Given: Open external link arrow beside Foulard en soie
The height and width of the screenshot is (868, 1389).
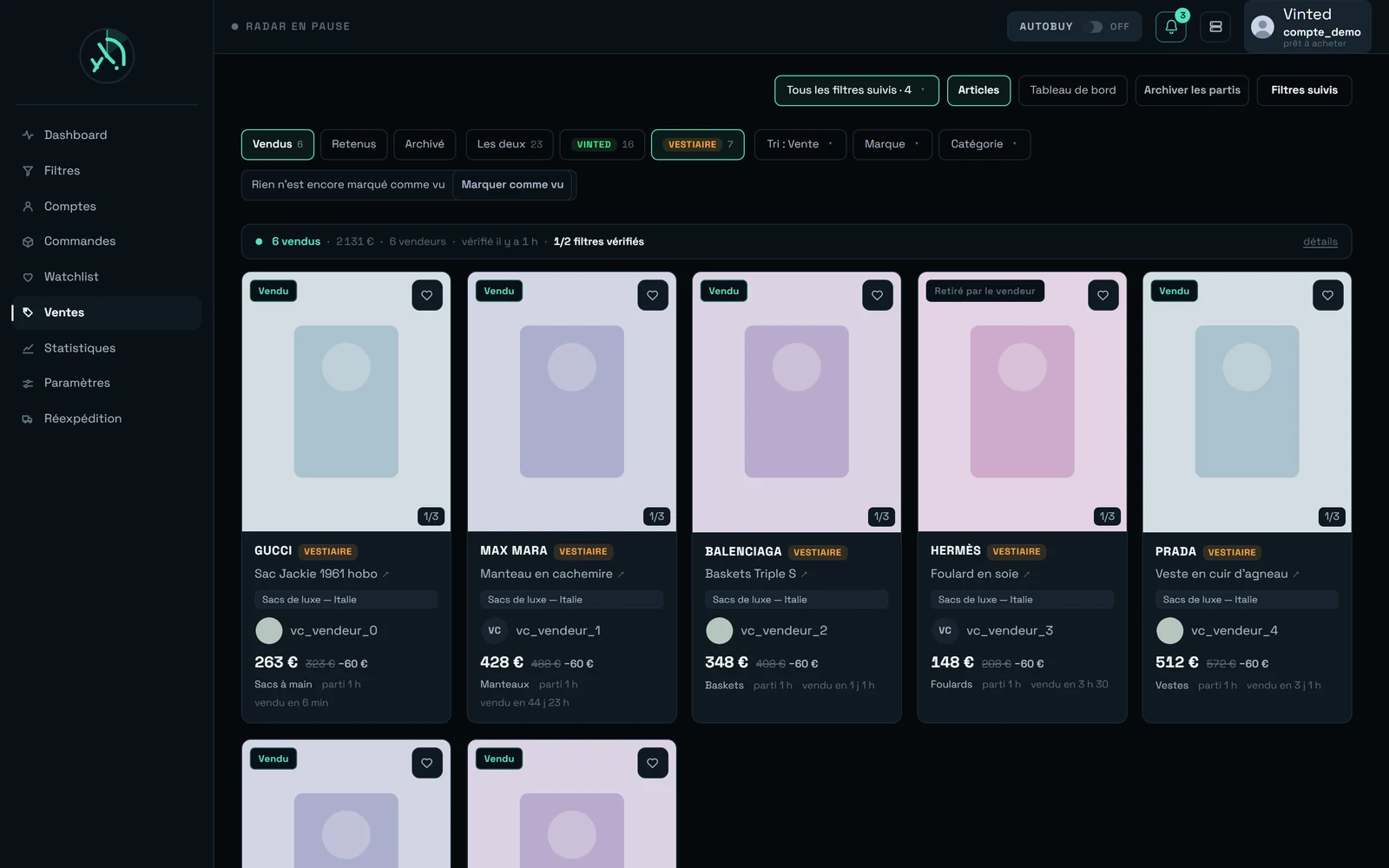Looking at the screenshot, I should click(x=1027, y=575).
